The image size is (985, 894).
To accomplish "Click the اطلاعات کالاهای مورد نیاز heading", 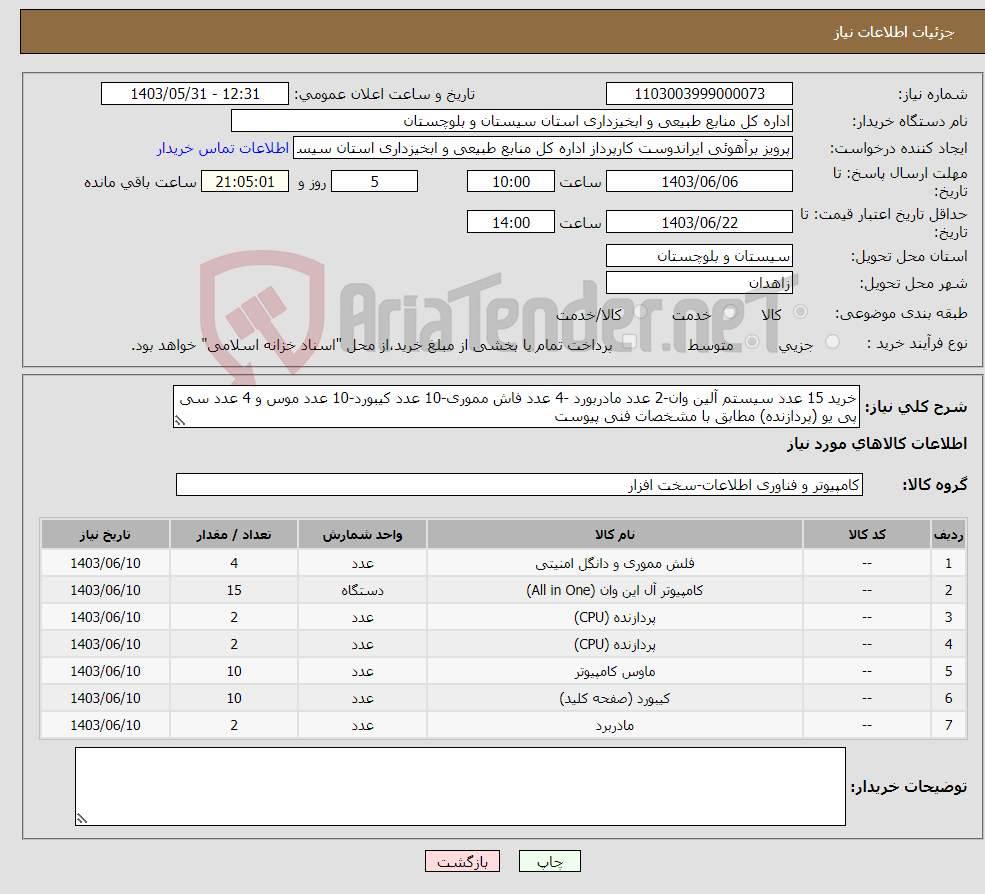I will [876, 444].
